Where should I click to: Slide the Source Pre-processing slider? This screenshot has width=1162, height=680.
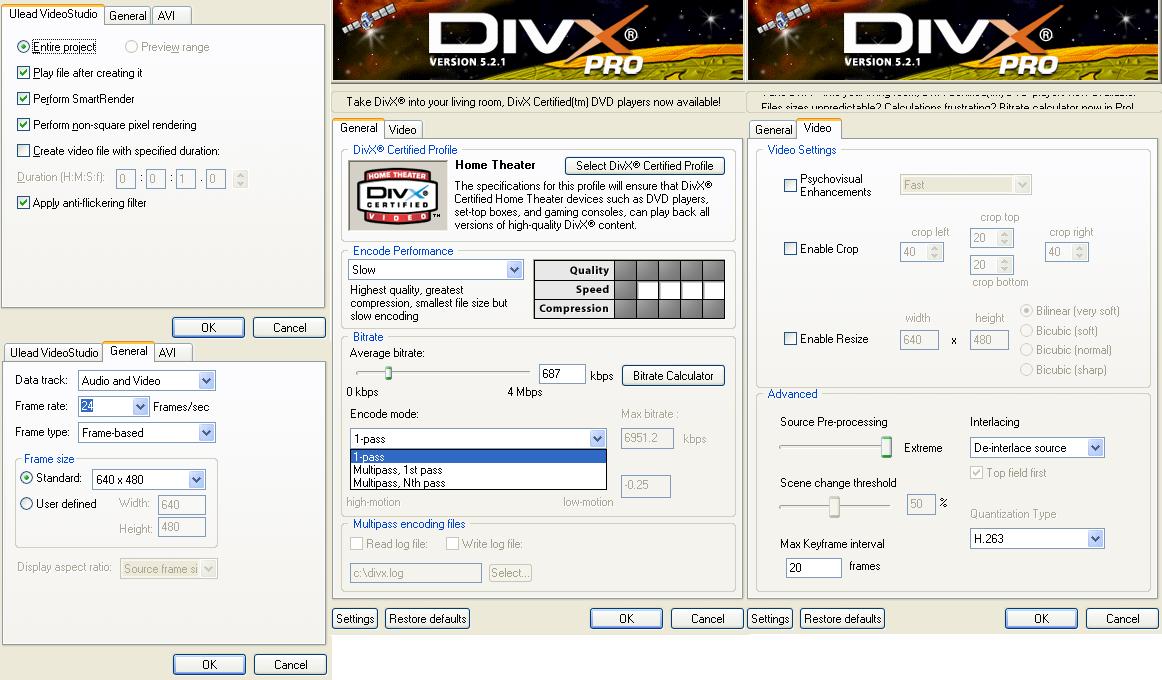886,446
